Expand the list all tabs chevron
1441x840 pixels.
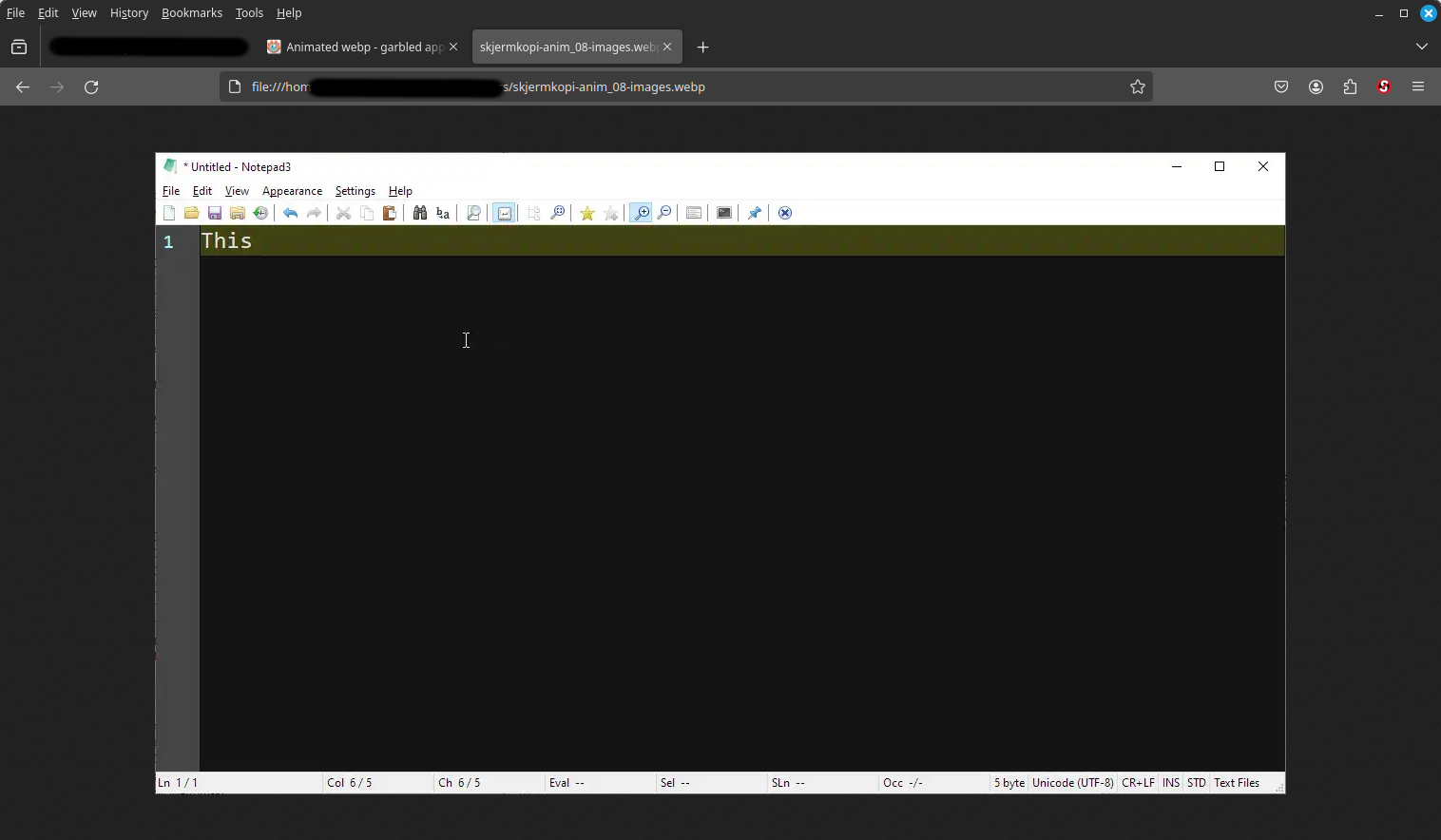click(x=1421, y=47)
